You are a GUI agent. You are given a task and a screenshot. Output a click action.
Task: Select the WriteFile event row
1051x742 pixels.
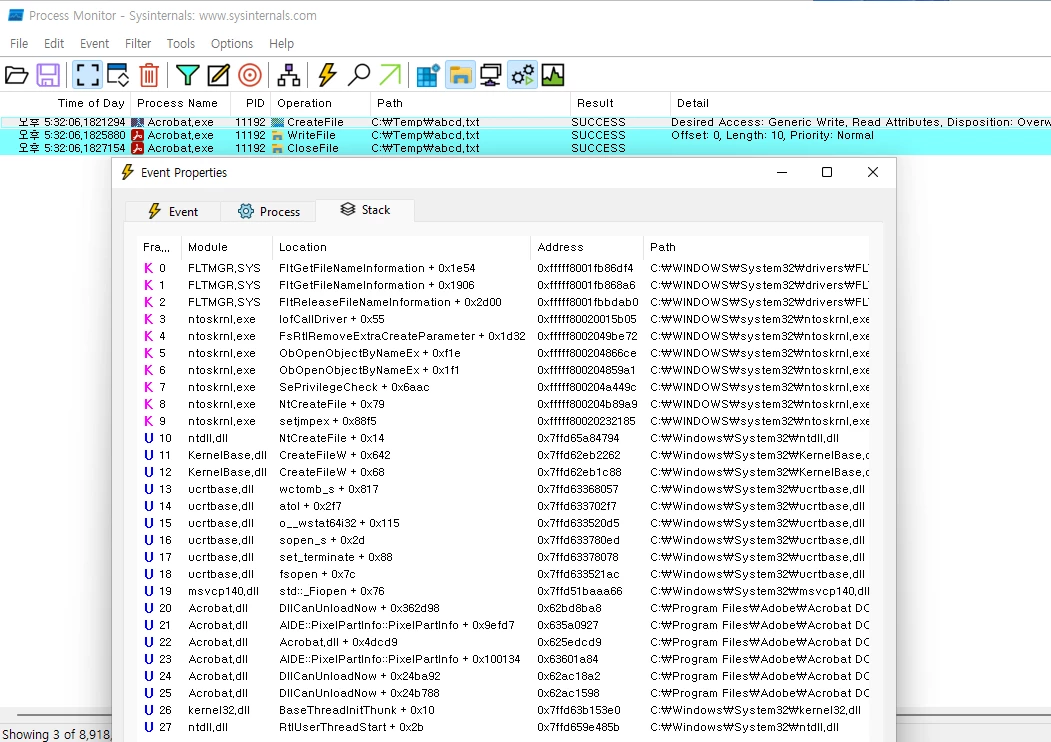tap(526, 135)
